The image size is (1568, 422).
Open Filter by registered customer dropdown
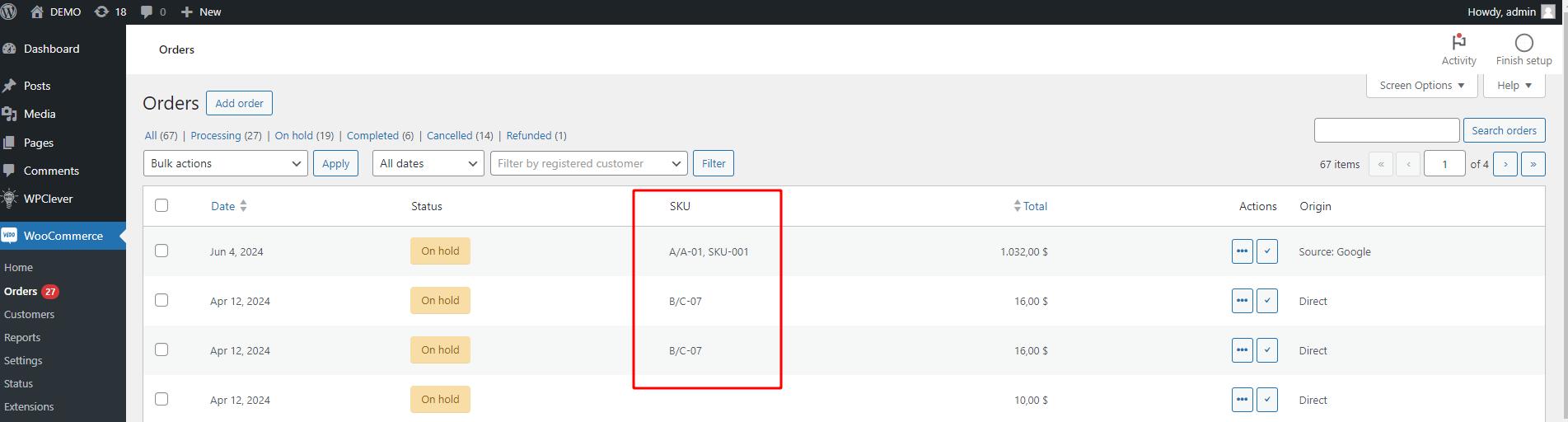(x=588, y=163)
